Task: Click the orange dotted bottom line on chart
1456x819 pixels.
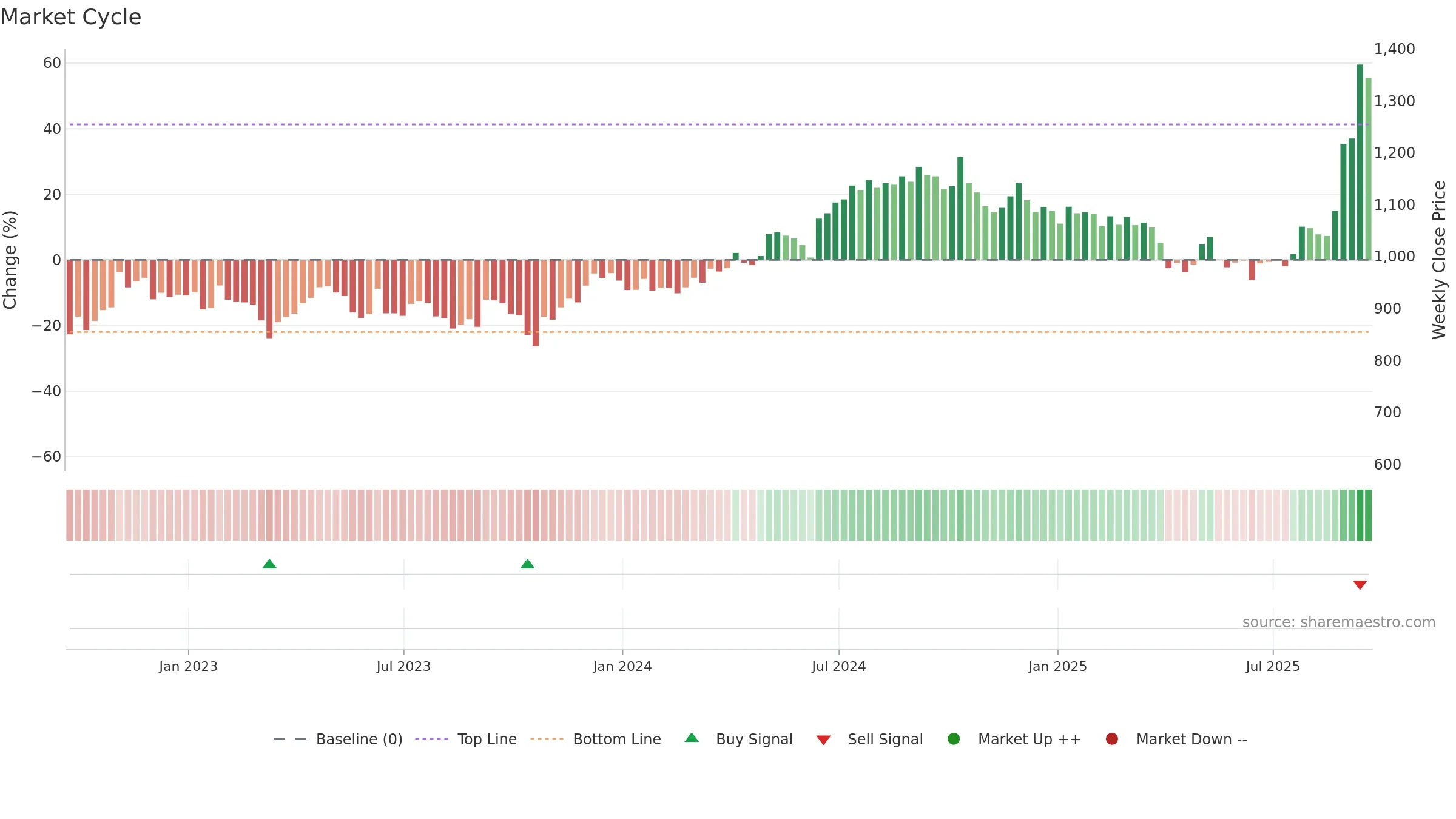Action: click(719, 332)
